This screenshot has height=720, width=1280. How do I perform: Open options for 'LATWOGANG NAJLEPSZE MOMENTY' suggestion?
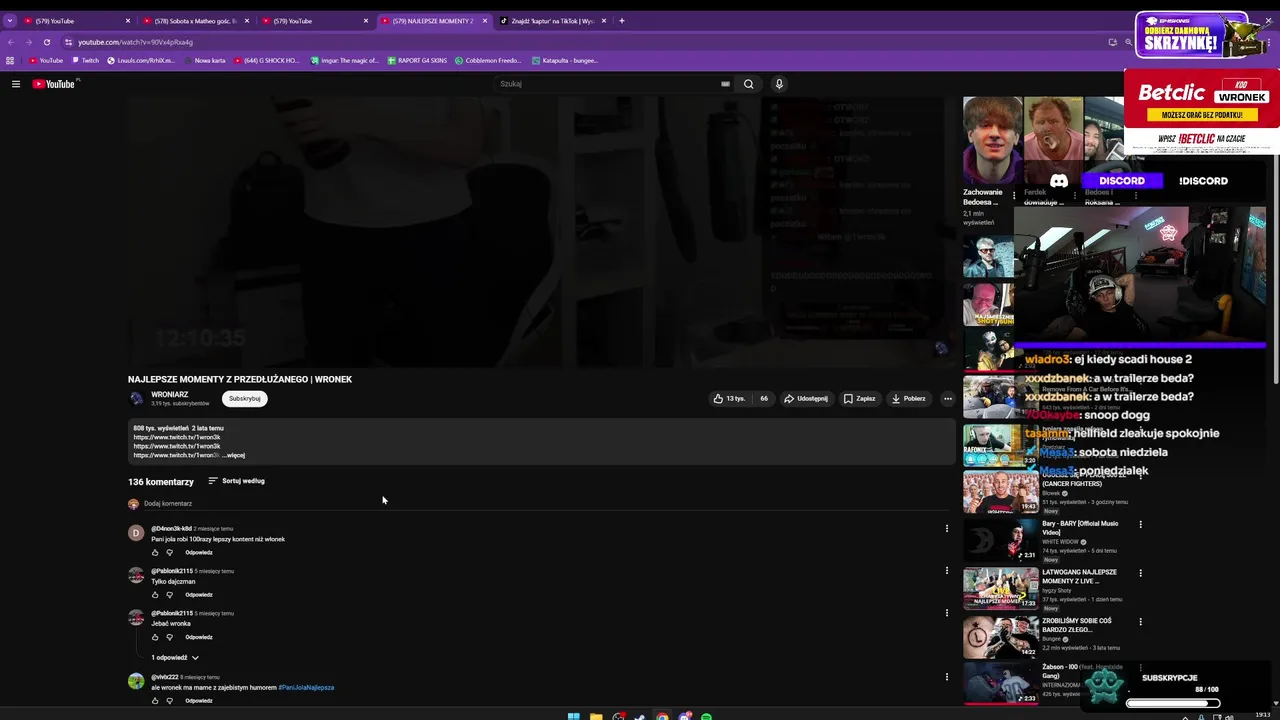[1140, 573]
